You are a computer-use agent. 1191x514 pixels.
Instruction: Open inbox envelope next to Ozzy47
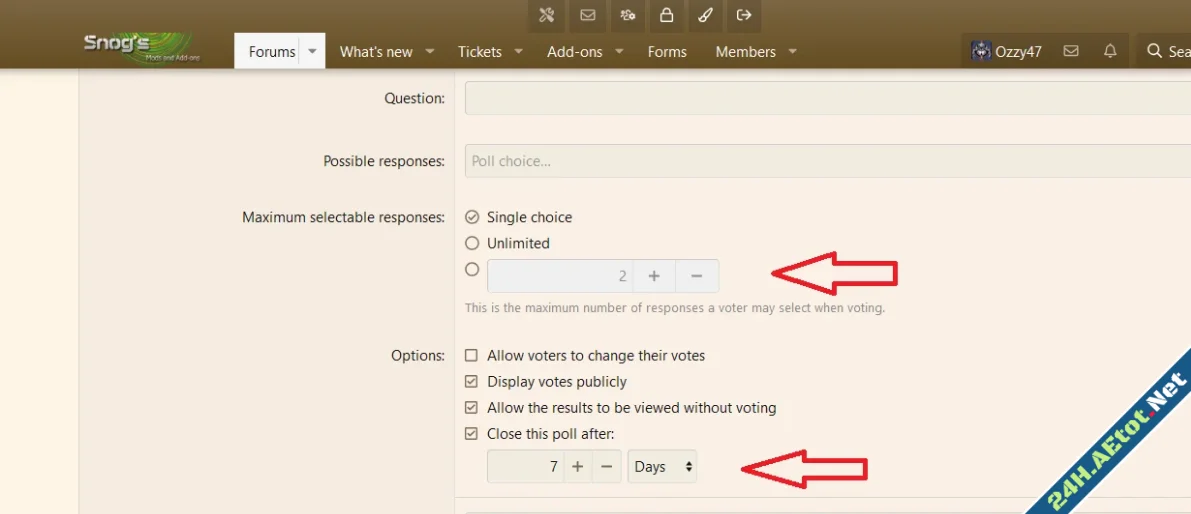[x=1071, y=51]
